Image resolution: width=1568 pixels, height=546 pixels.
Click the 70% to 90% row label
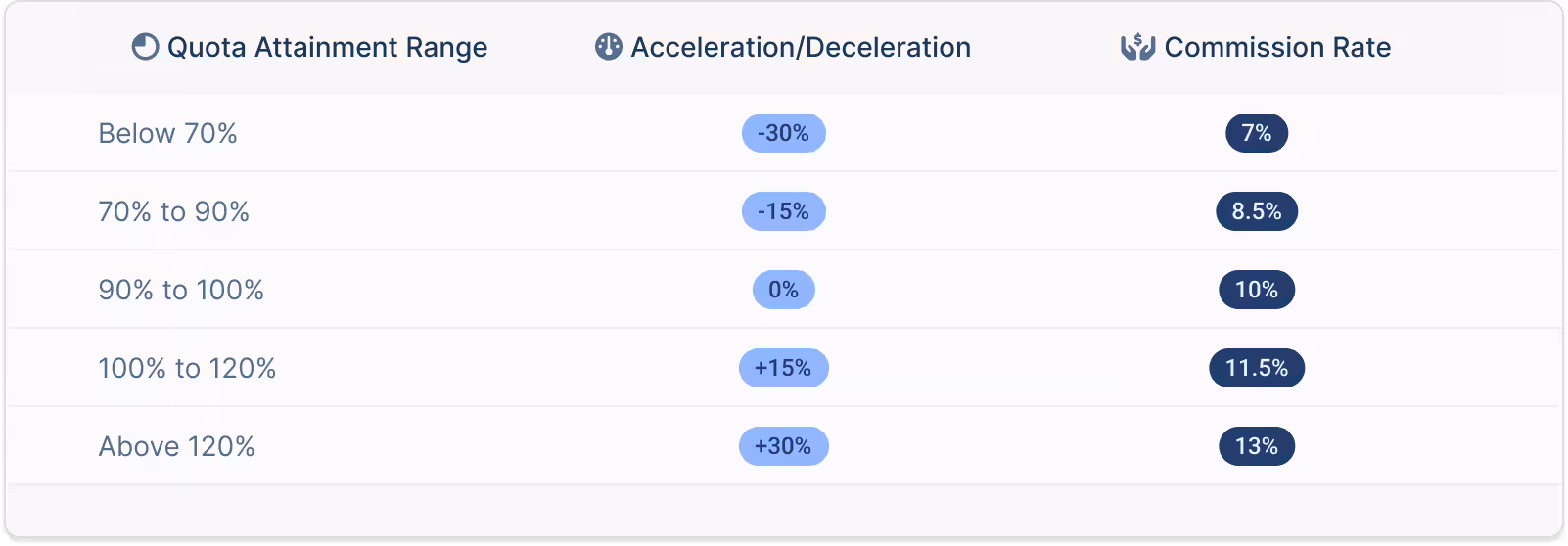point(173,211)
